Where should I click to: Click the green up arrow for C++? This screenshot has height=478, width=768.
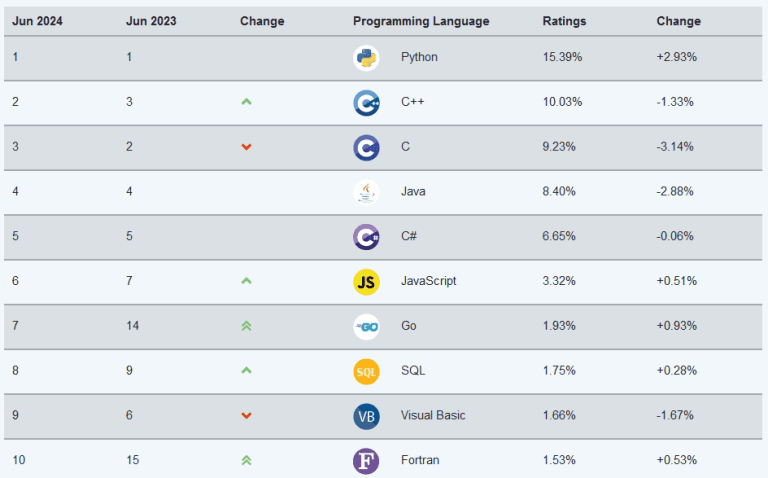point(246,102)
